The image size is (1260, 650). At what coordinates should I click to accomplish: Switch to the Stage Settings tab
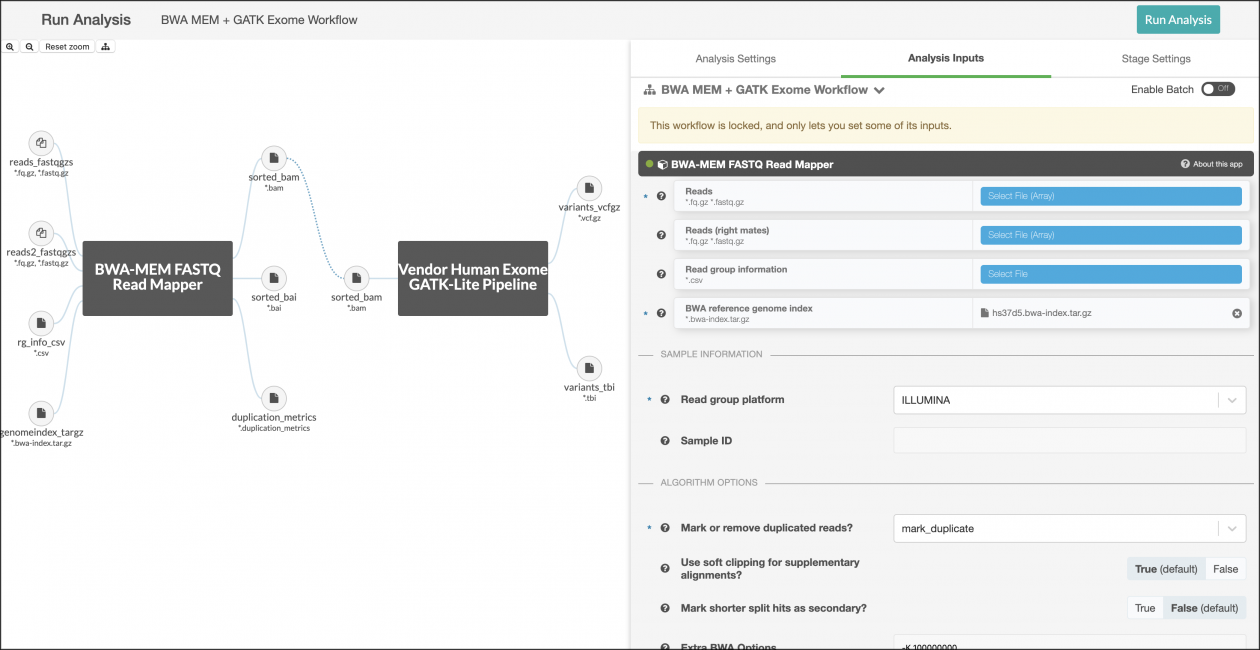pyautogui.click(x=1155, y=59)
